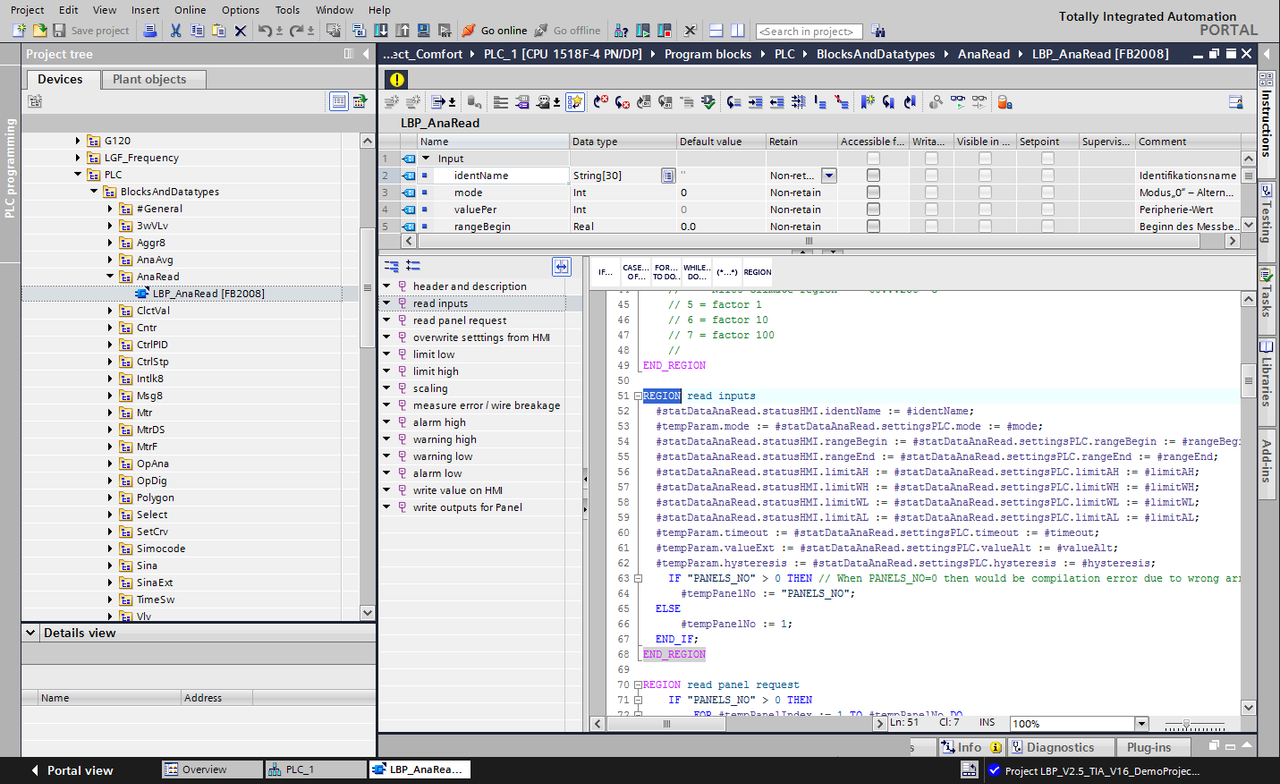1280x784 pixels.
Task: Open the zoom level dropdown showing 100%
Action: [x=1141, y=723]
